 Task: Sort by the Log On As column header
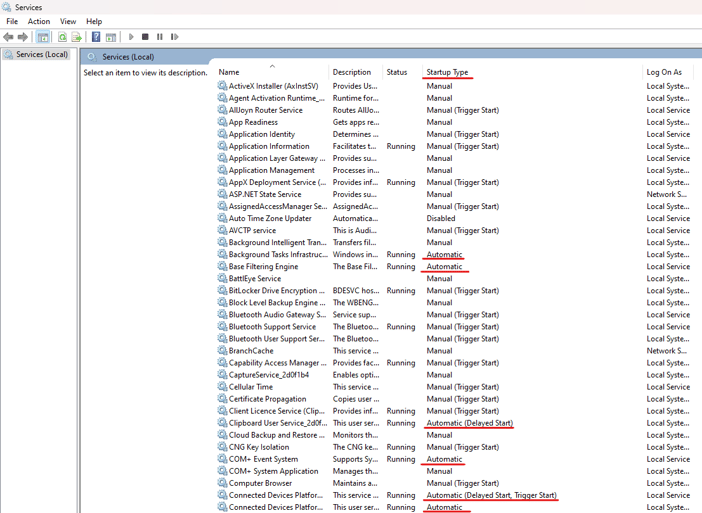[664, 72]
